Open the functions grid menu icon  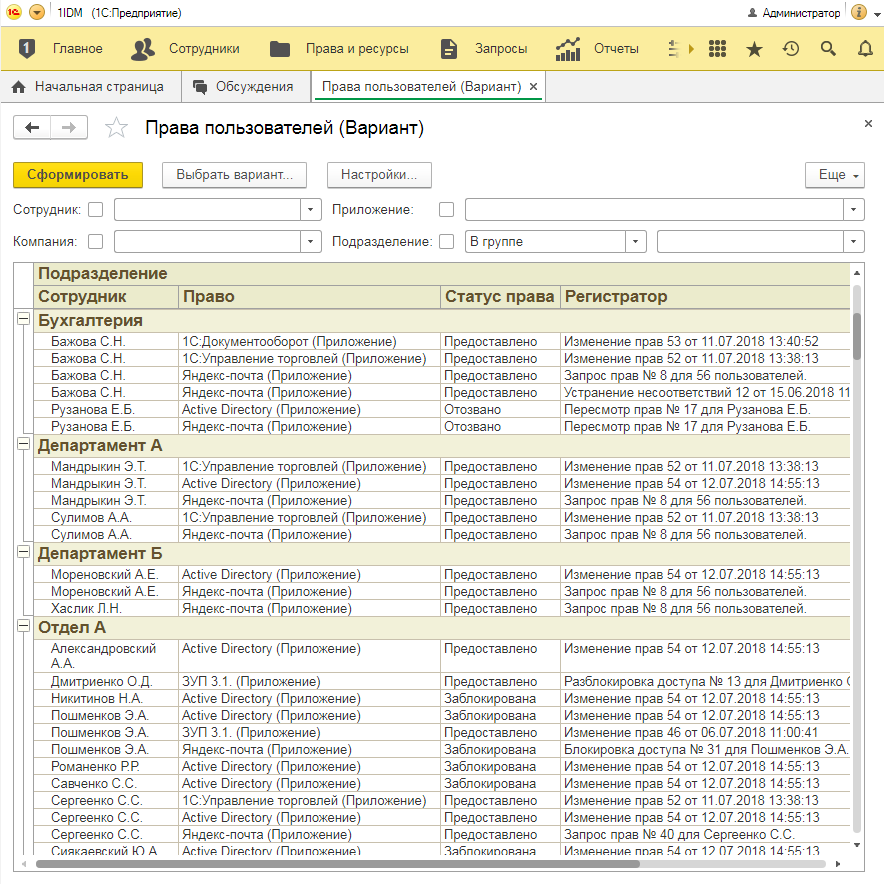(x=716, y=48)
